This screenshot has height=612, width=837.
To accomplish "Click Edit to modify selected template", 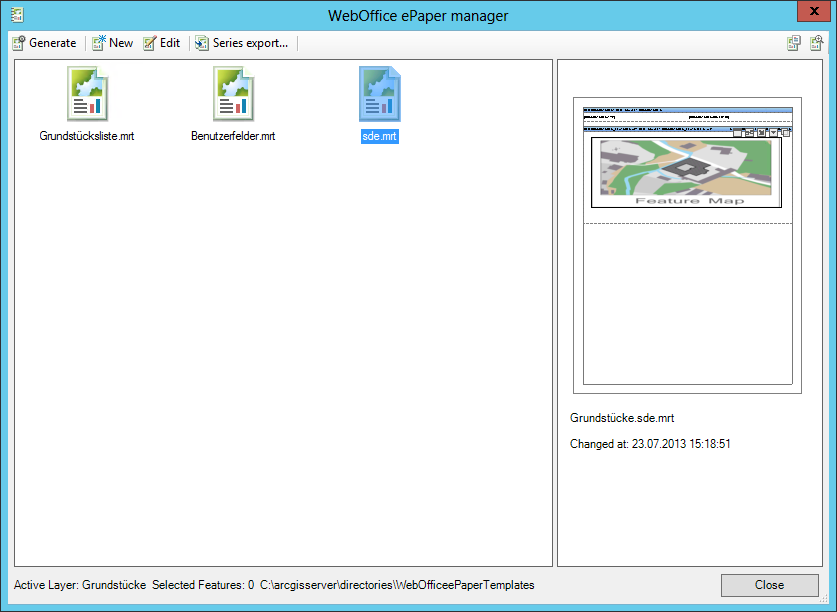I will [x=161, y=43].
